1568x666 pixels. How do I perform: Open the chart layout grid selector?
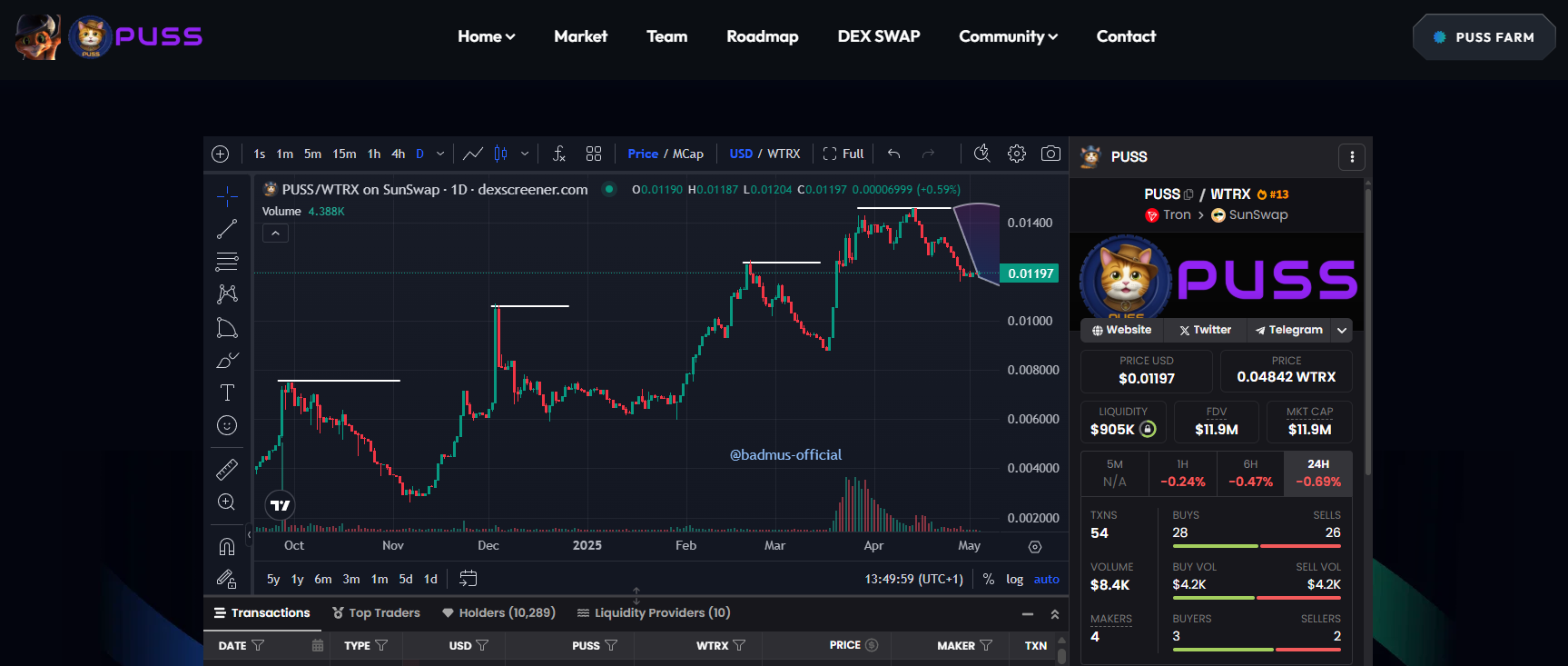pos(594,154)
